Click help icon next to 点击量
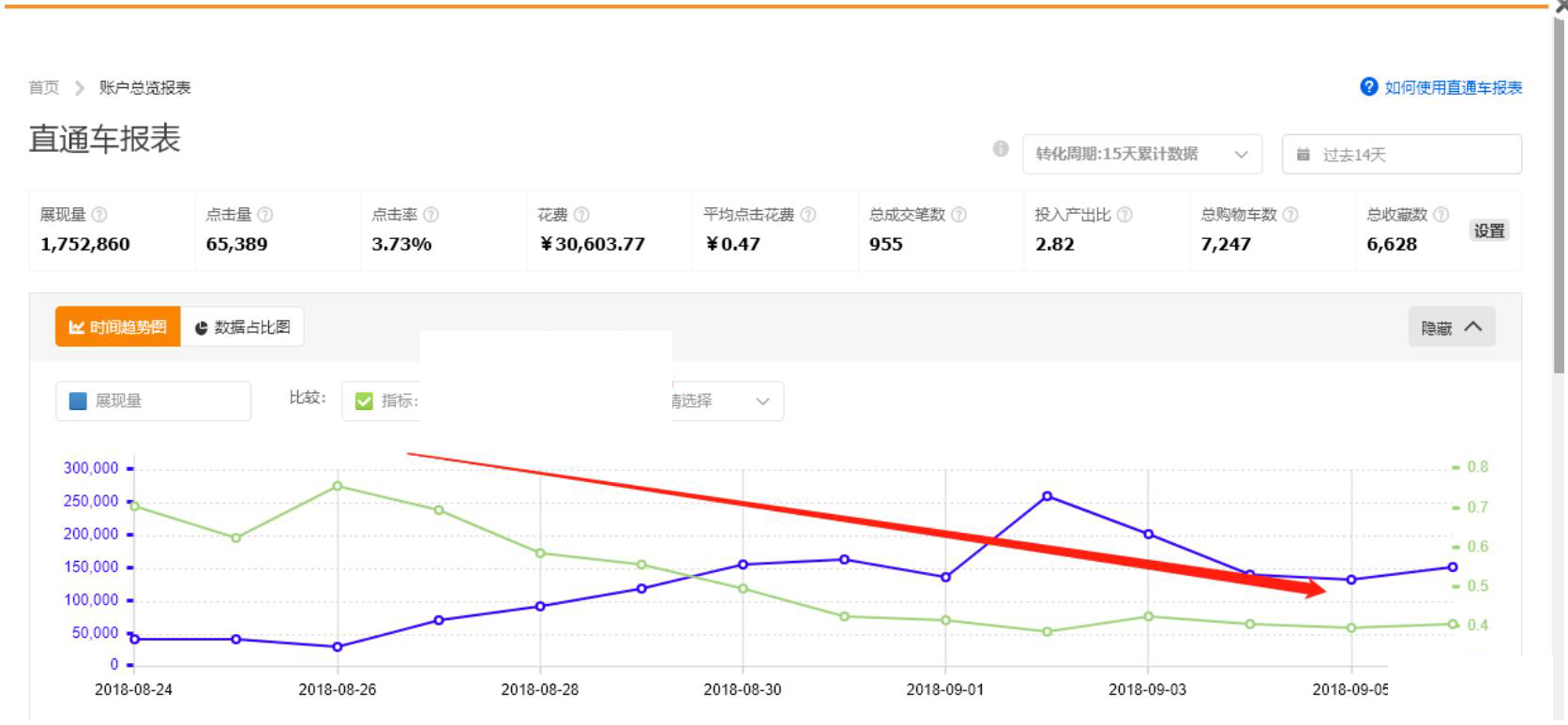The image size is (1568, 725). 265,215
